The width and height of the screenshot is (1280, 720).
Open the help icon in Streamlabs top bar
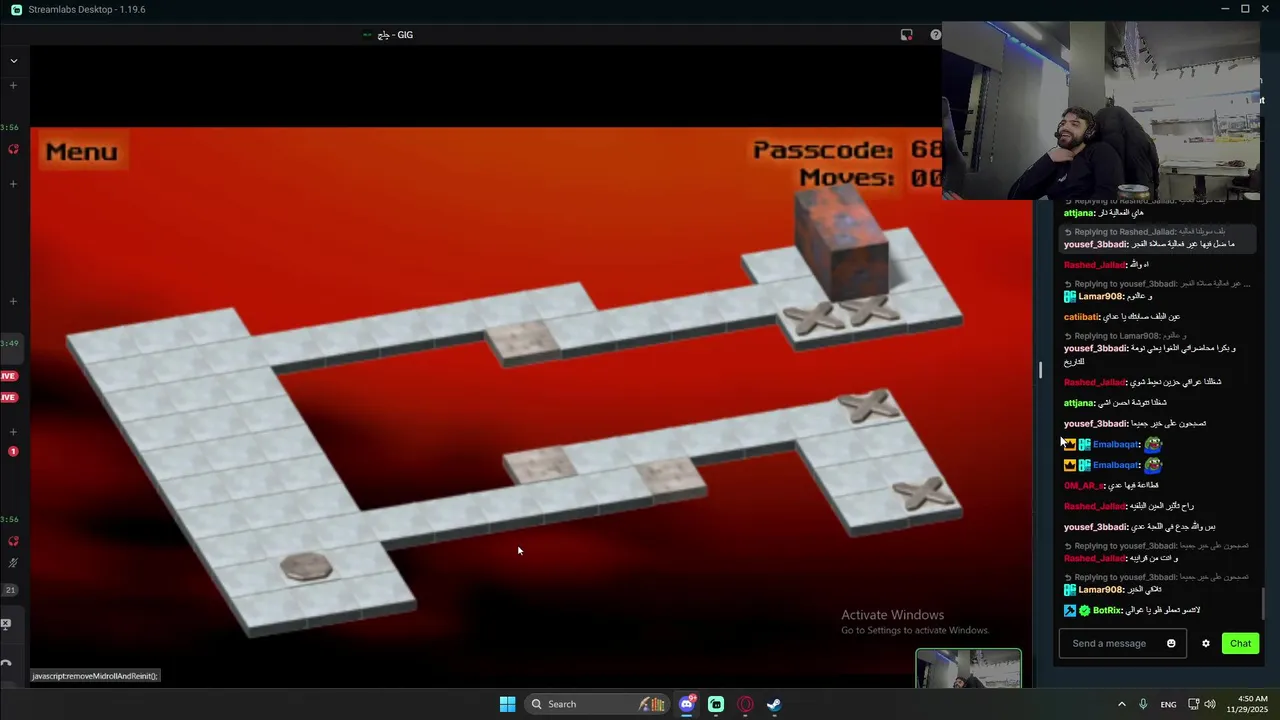(x=935, y=34)
